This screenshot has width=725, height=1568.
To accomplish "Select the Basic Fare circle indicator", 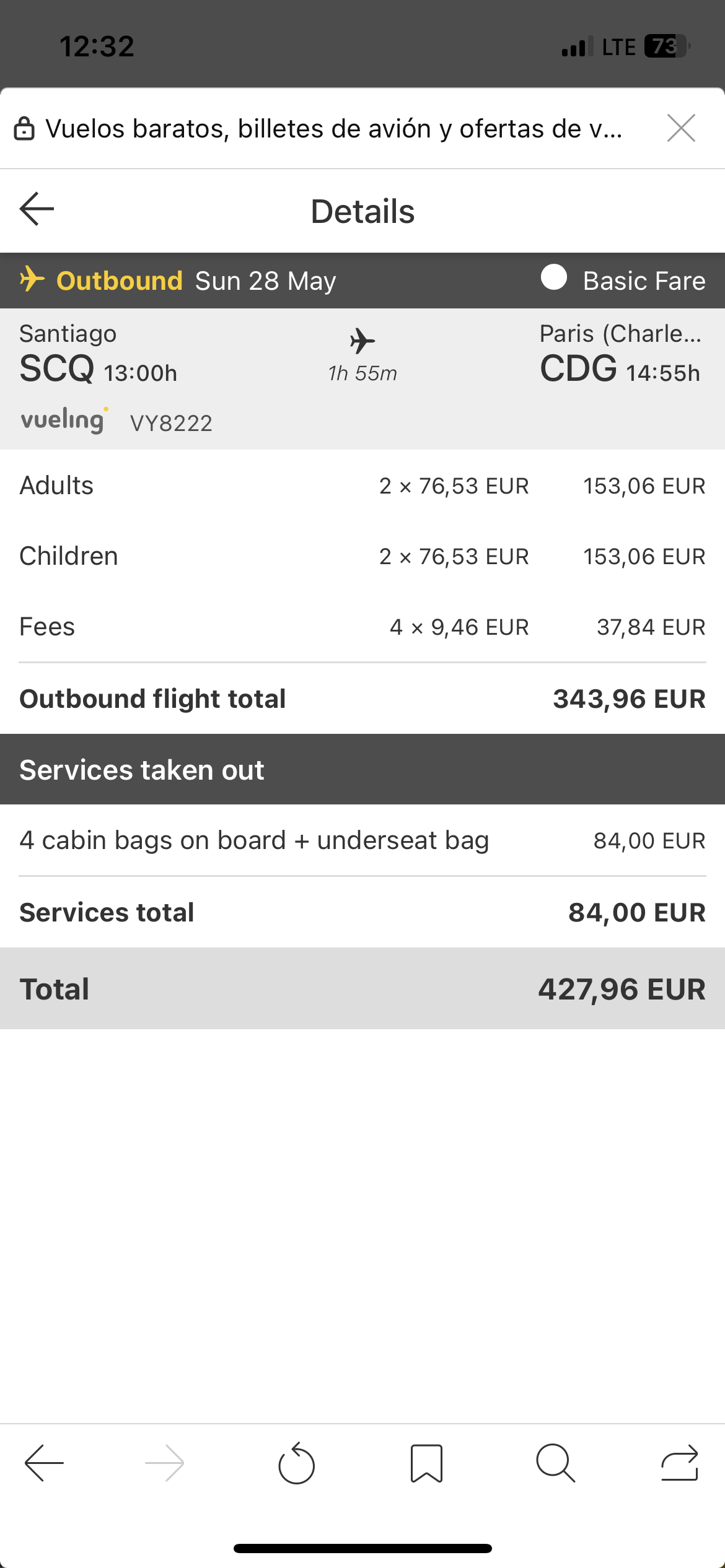I will (x=554, y=277).
